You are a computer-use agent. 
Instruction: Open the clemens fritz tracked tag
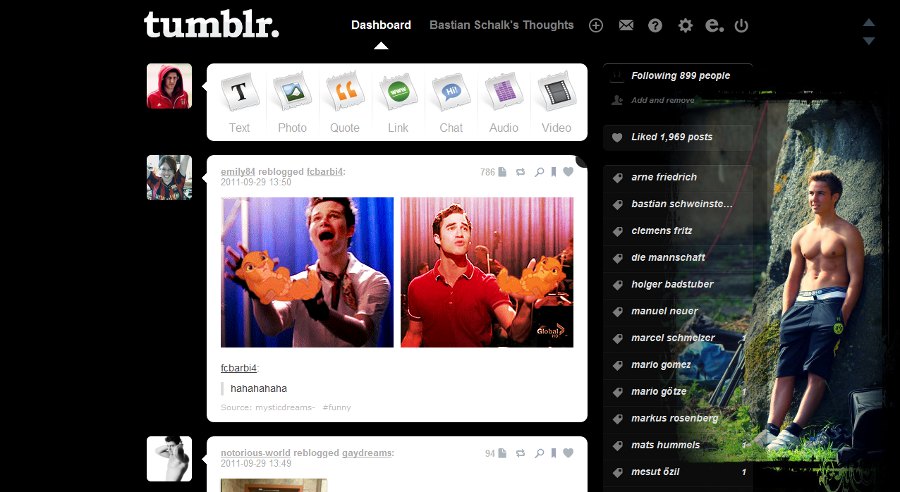pos(662,231)
